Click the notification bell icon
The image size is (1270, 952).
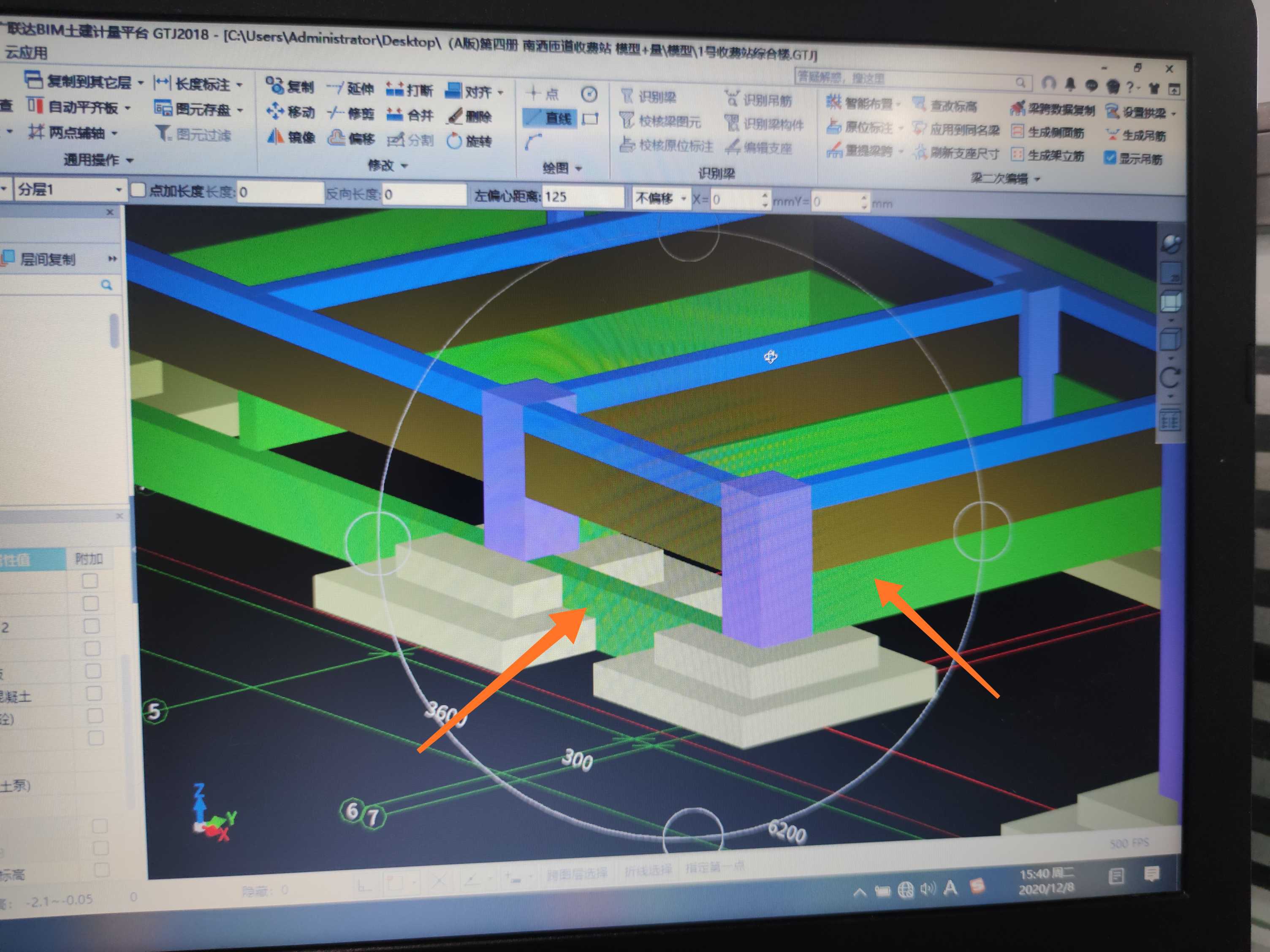(x=1070, y=85)
